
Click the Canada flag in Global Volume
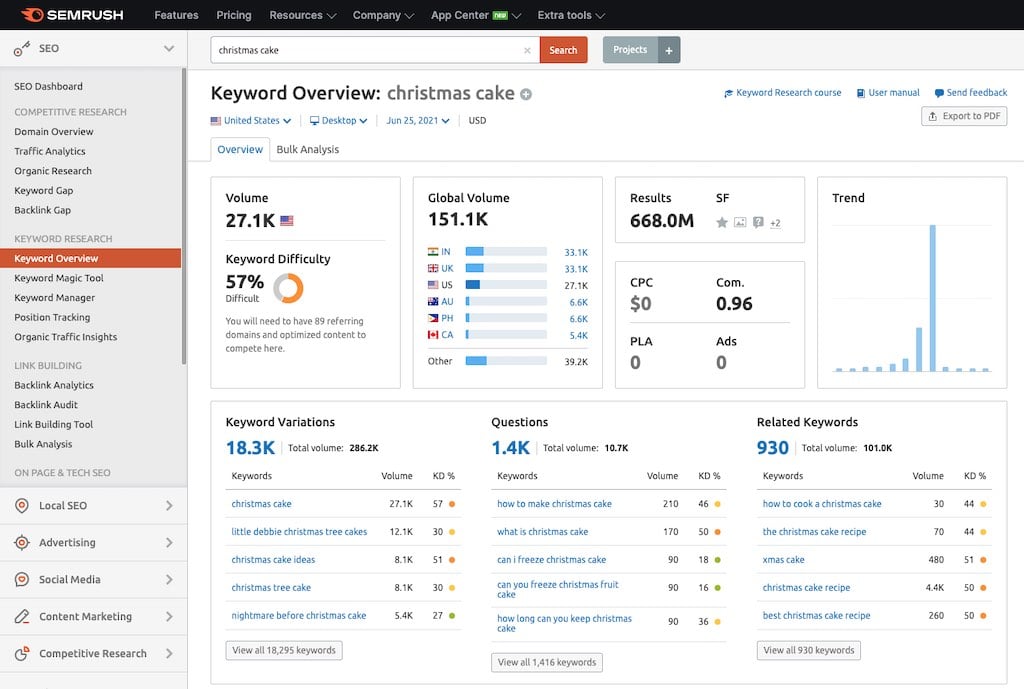pyautogui.click(x=433, y=335)
